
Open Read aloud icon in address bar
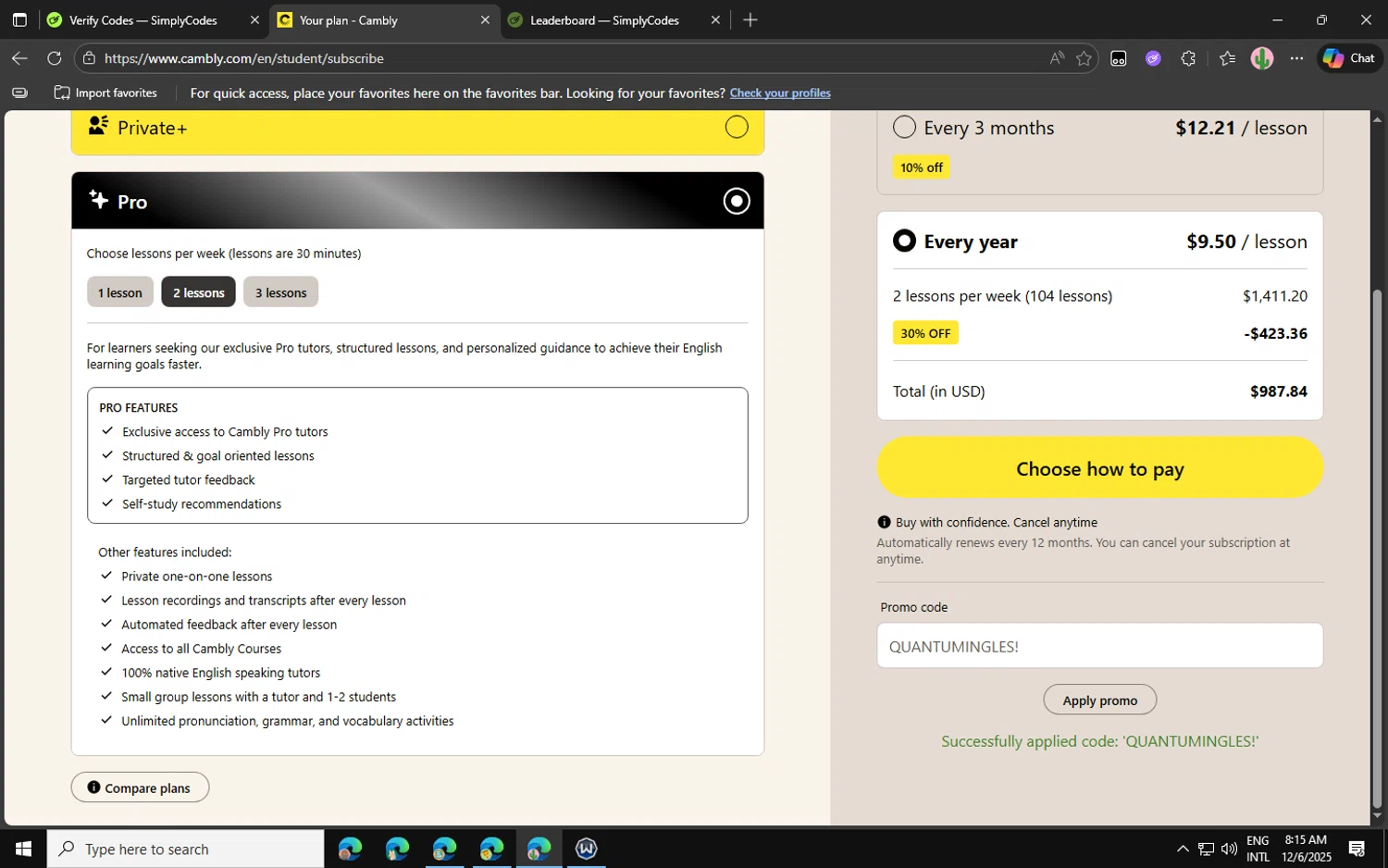tap(1057, 58)
